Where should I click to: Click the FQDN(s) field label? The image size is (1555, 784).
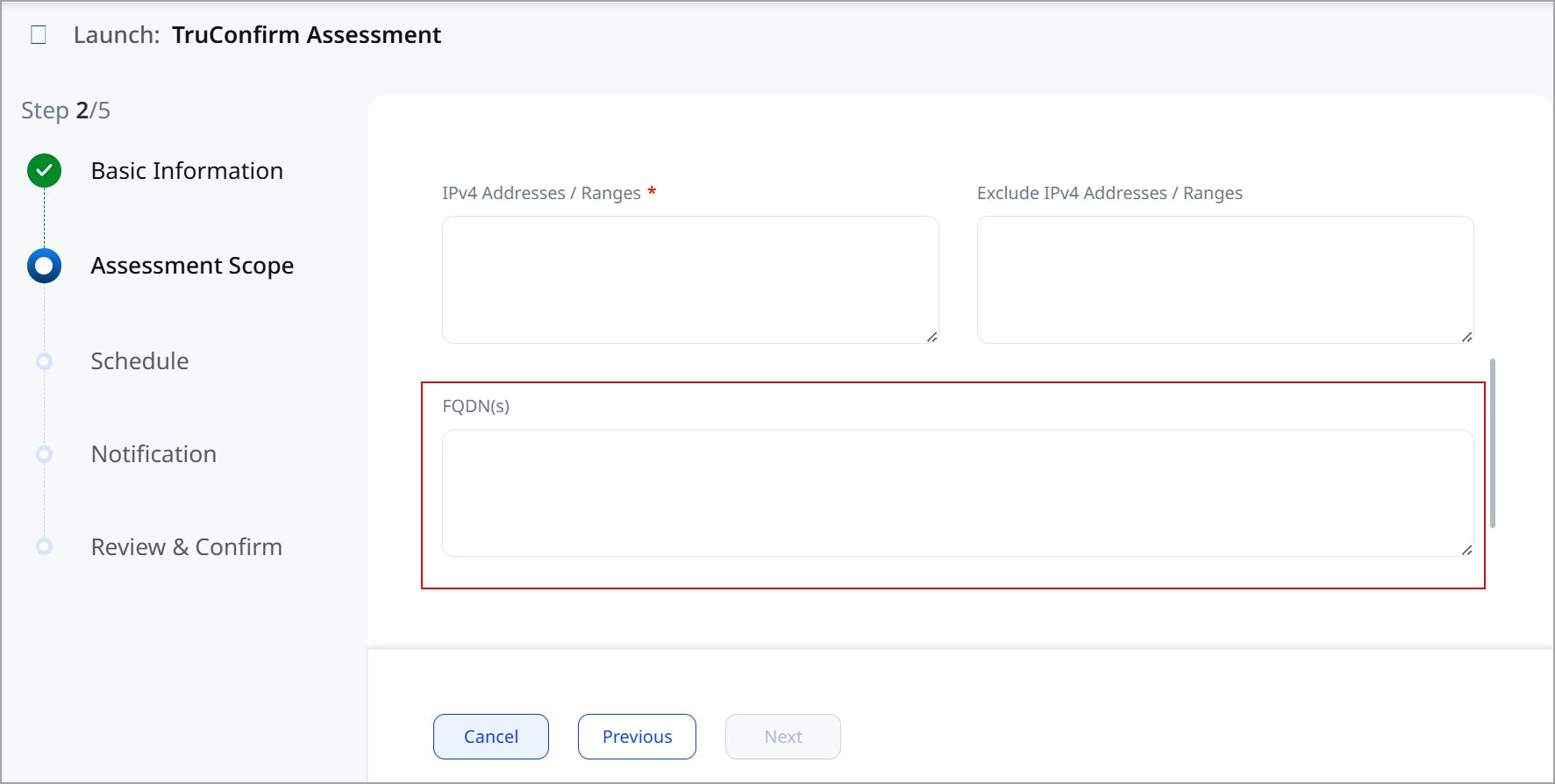pos(475,406)
